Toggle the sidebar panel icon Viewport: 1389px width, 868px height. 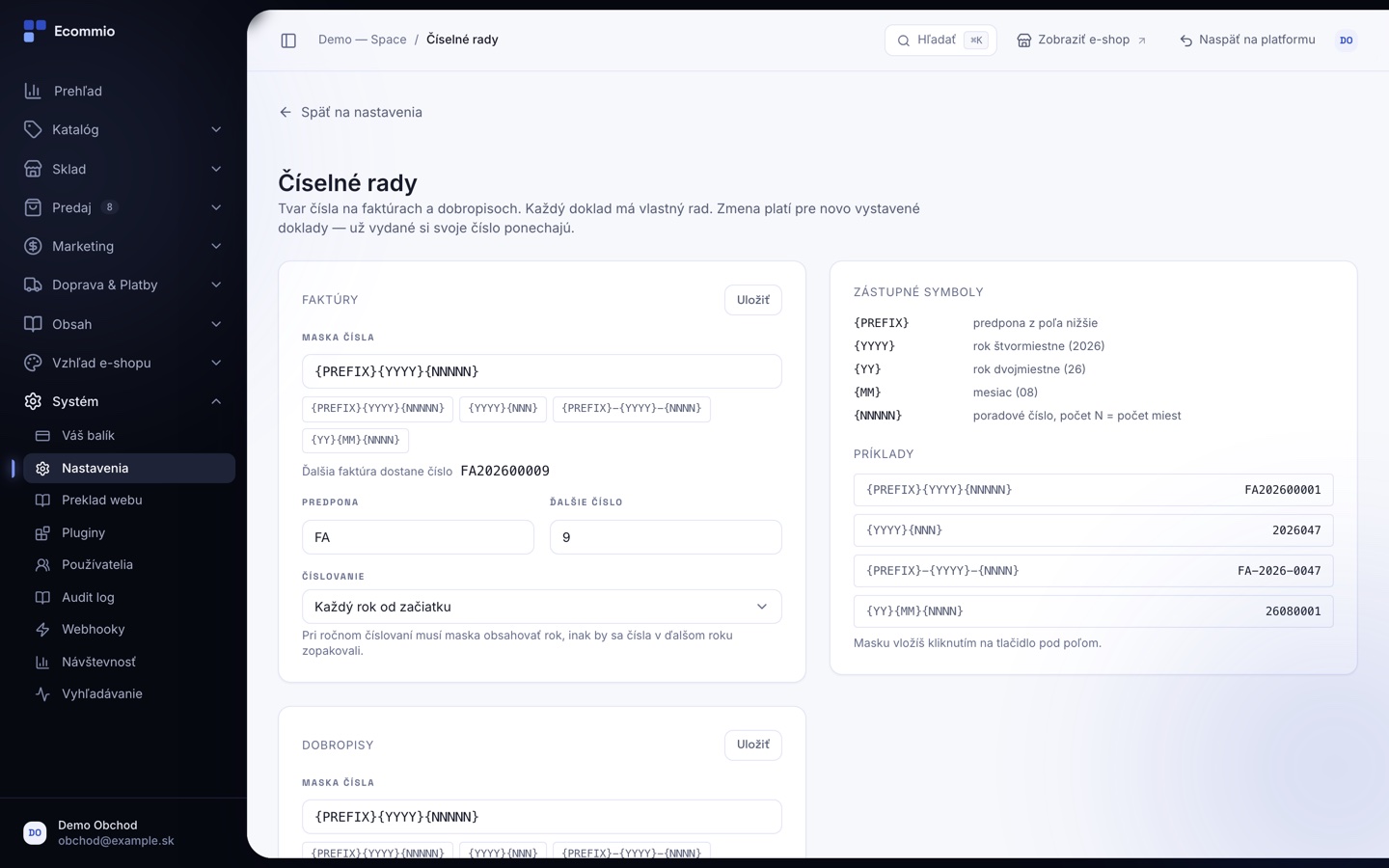pos(288,41)
